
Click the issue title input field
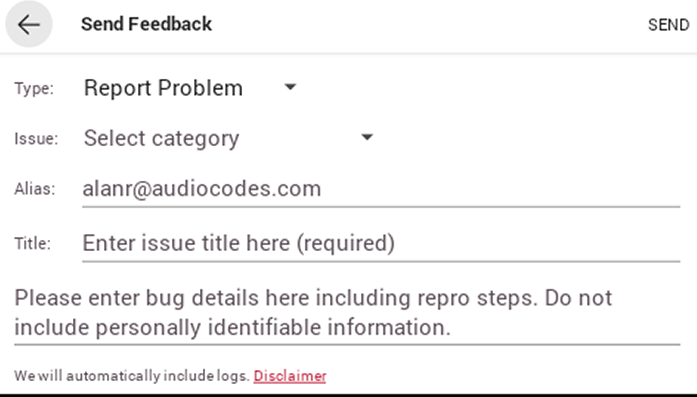(x=381, y=244)
